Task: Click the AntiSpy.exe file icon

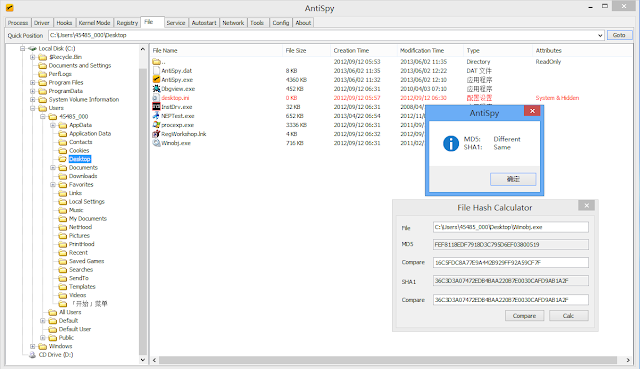Action: click(x=156, y=80)
